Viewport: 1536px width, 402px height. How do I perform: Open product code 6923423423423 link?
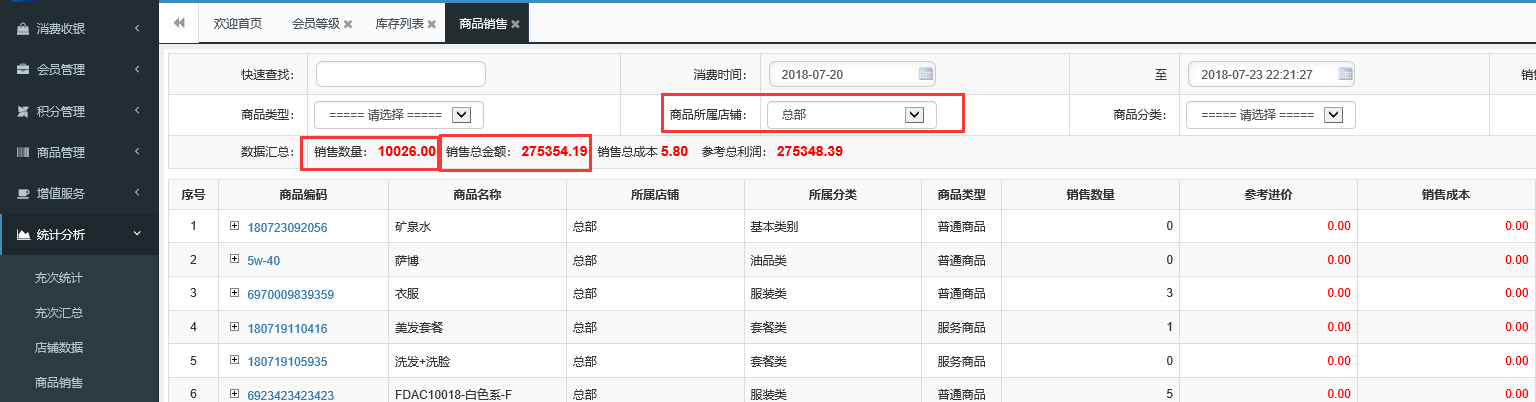(x=291, y=395)
